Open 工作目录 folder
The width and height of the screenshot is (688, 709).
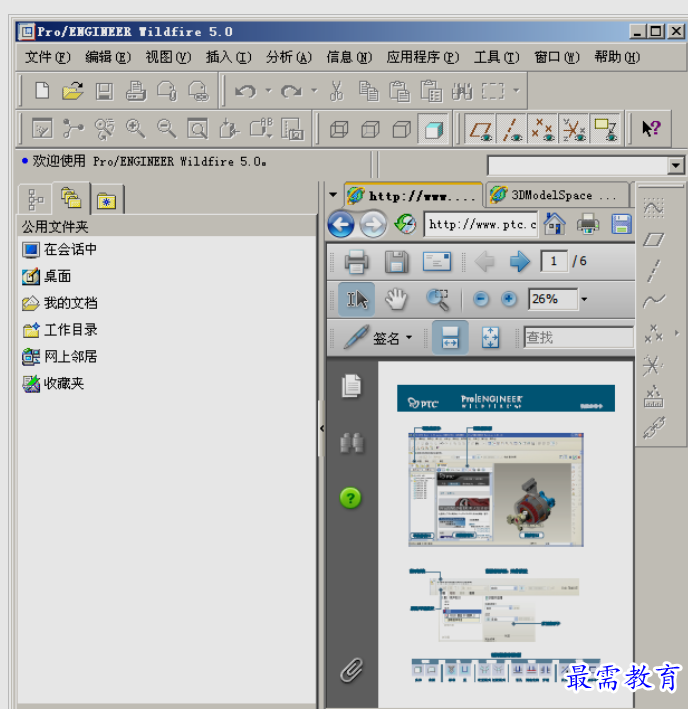tap(60, 330)
